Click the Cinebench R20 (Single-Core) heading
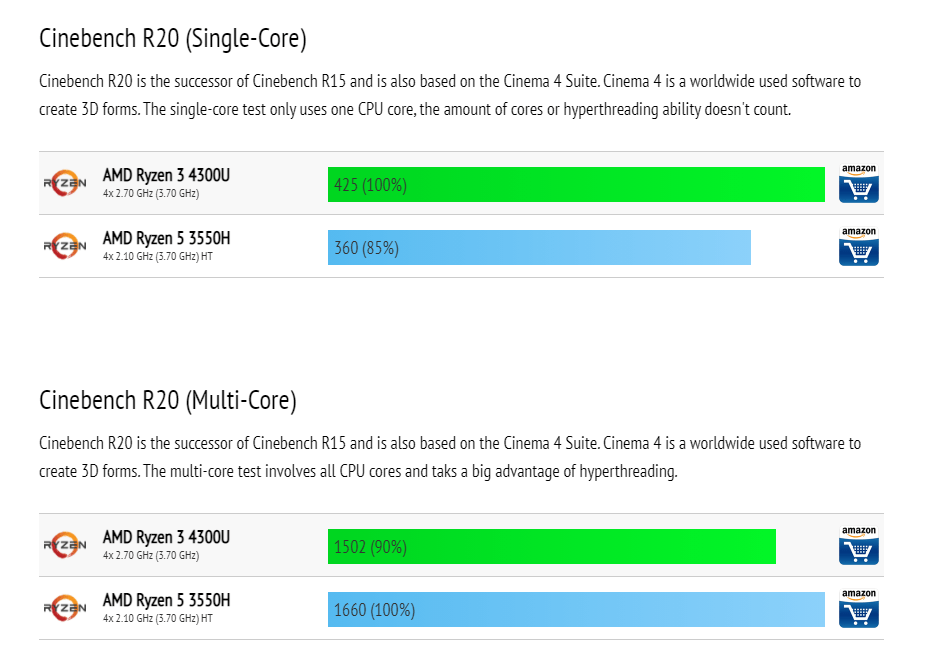This screenshot has height=672, width=939. [172, 39]
